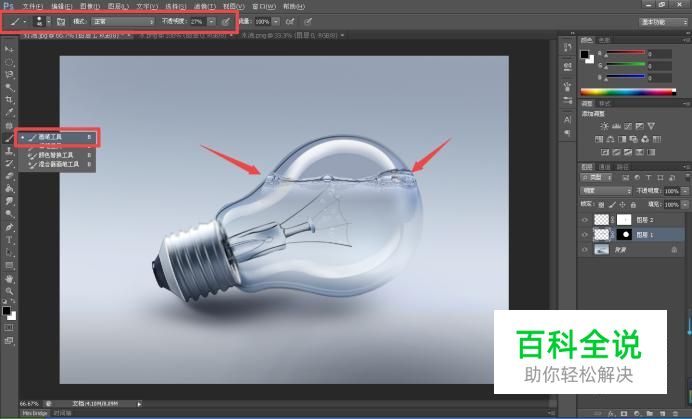Select the Move tool in the toolbox
692x419 pixels.
9,49
